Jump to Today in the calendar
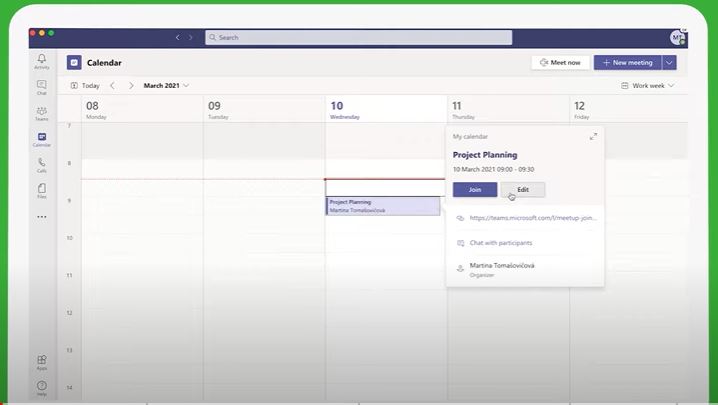718x405 pixels. 85,86
